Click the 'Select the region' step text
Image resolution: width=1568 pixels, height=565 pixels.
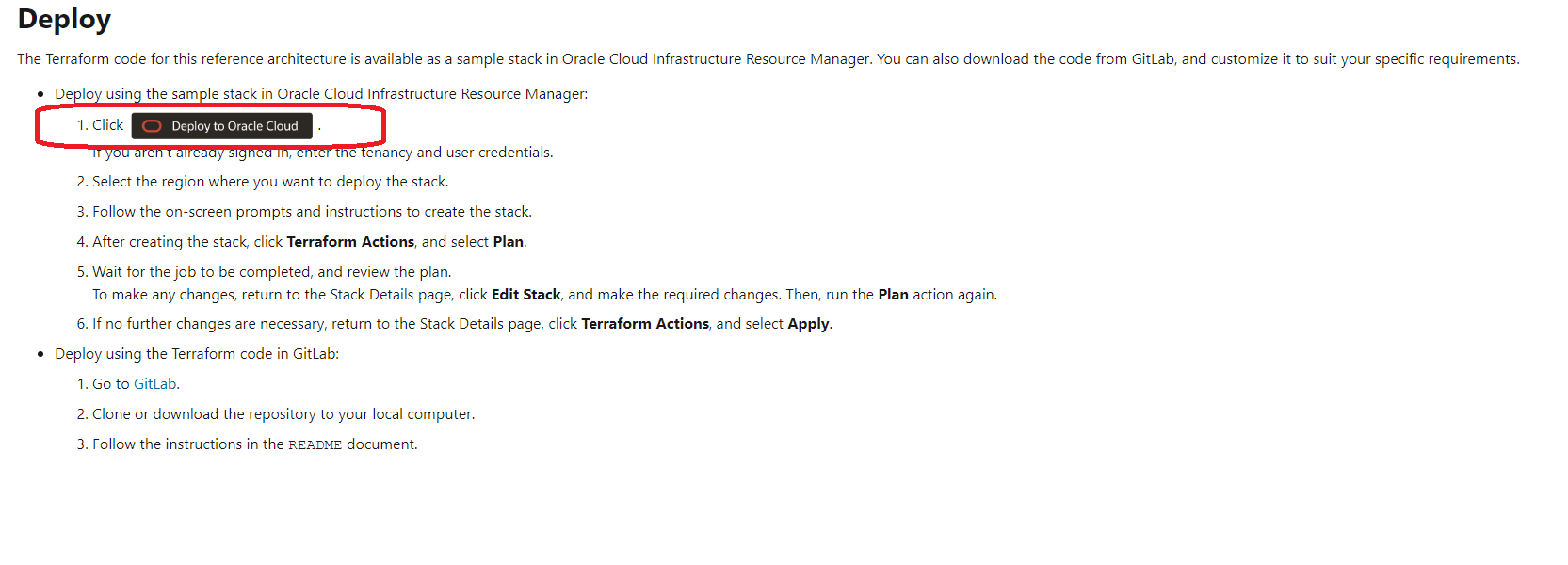pyautogui.click(x=270, y=182)
